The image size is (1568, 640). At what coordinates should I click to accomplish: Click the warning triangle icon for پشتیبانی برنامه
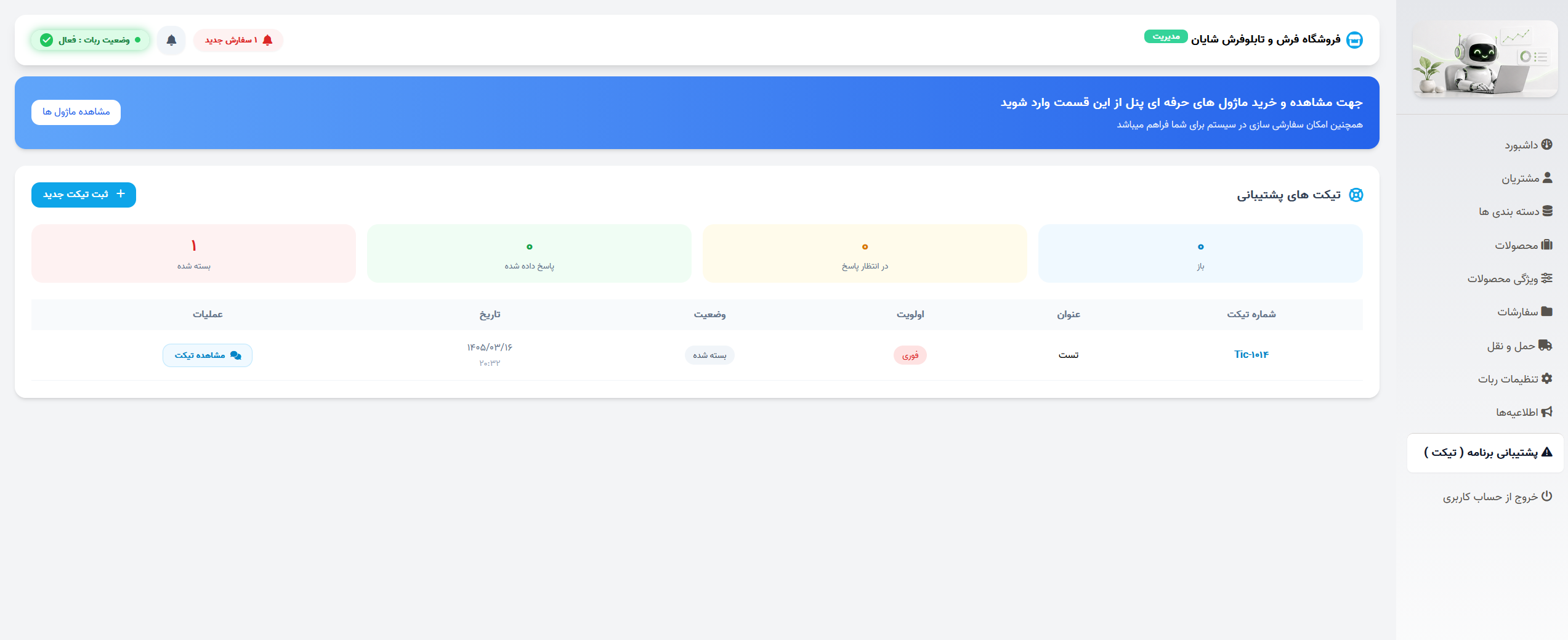1546,452
